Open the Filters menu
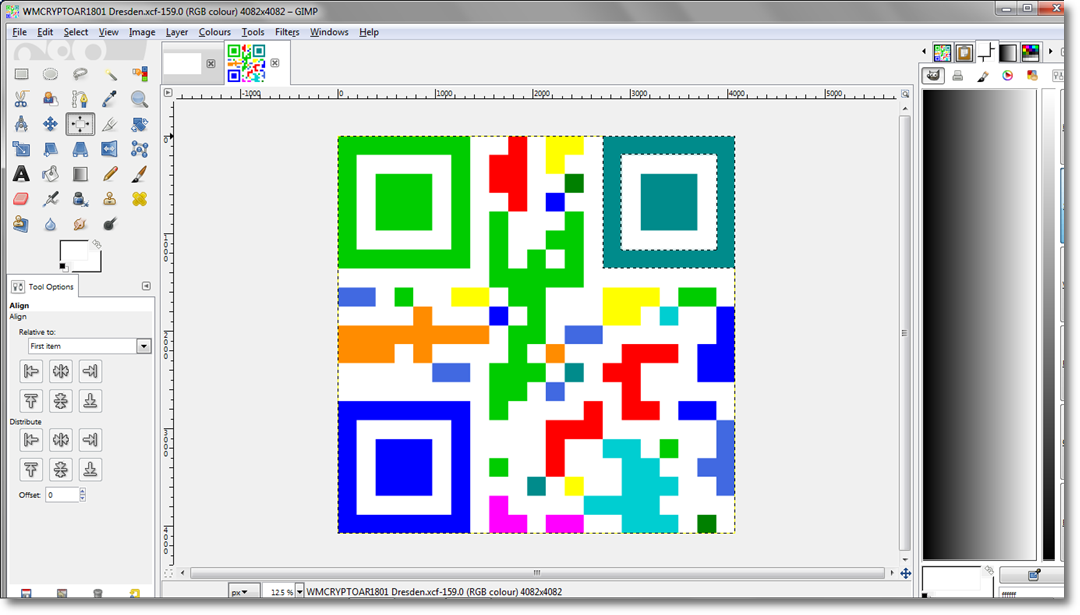1080x615 pixels. (x=287, y=32)
